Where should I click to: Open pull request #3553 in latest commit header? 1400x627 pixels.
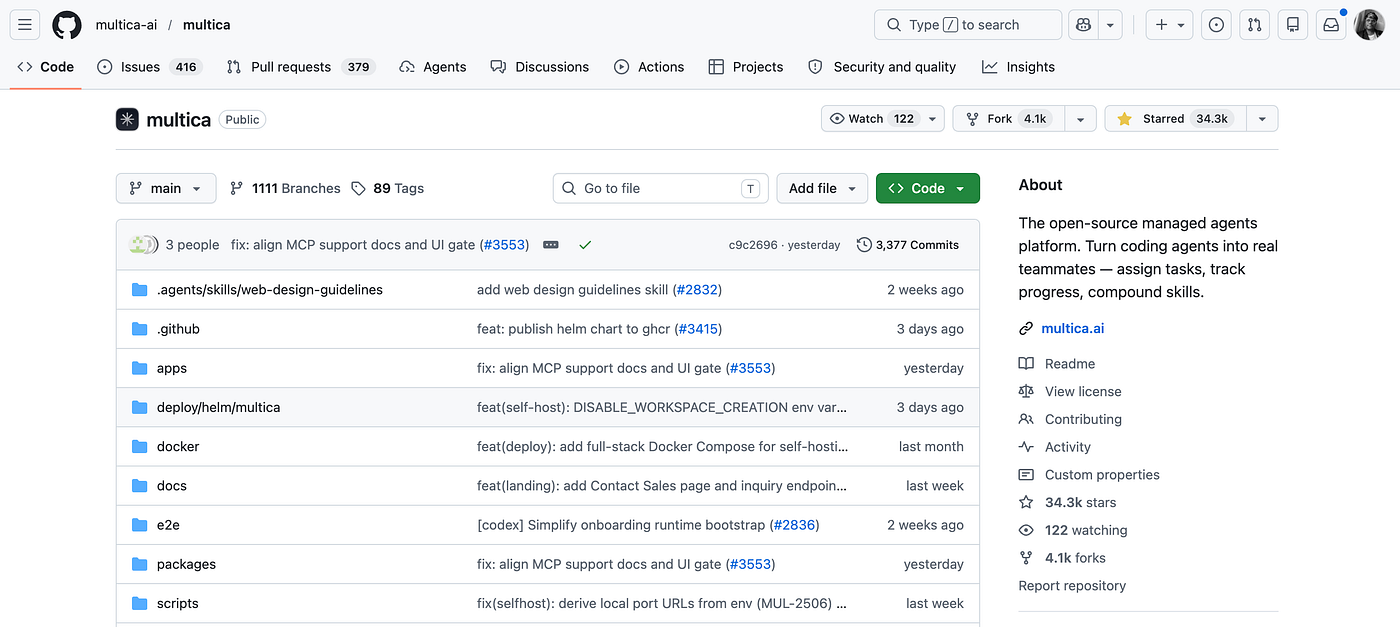[505, 245]
